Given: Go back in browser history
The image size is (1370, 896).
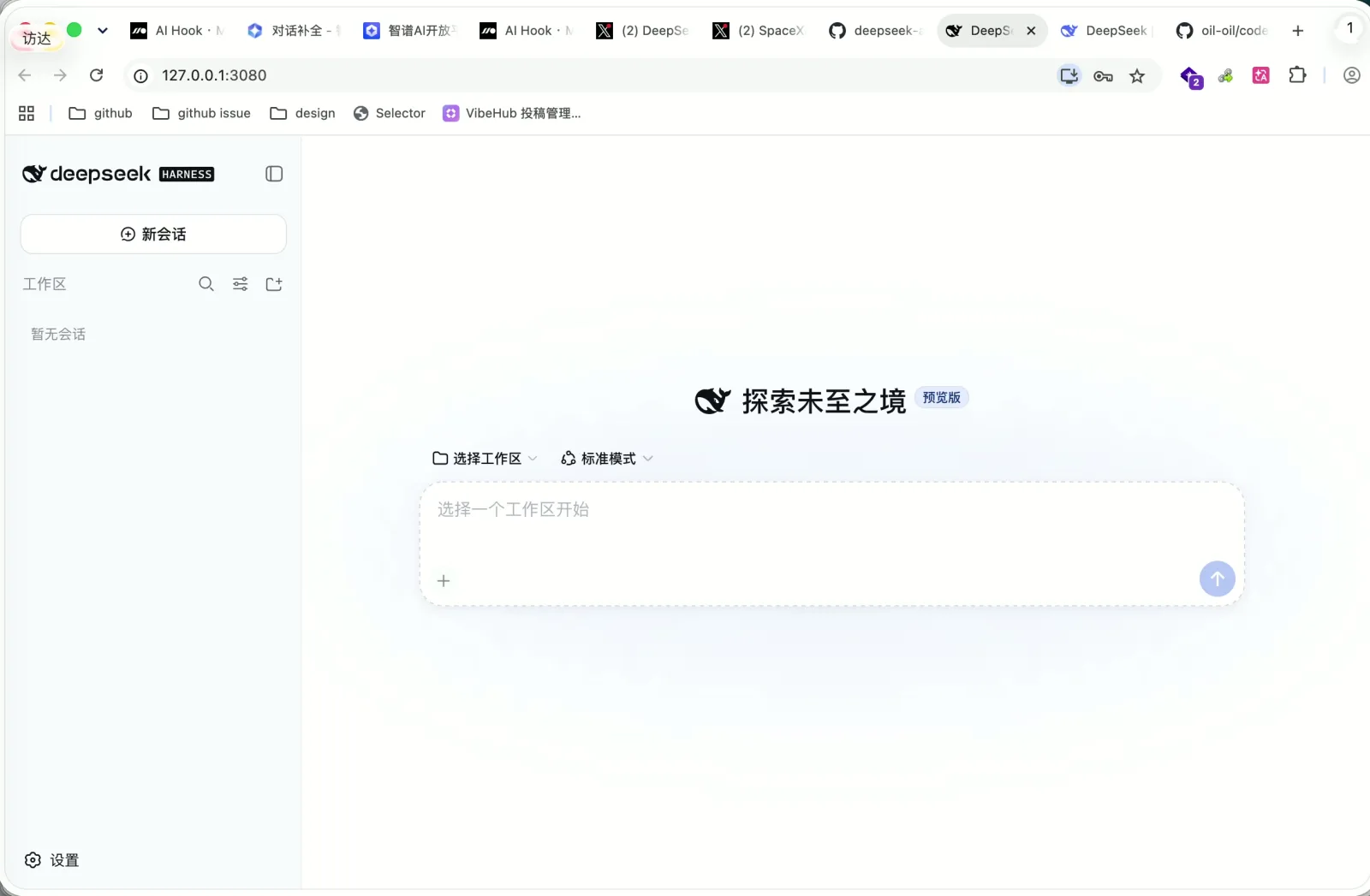Looking at the screenshot, I should 25,75.
